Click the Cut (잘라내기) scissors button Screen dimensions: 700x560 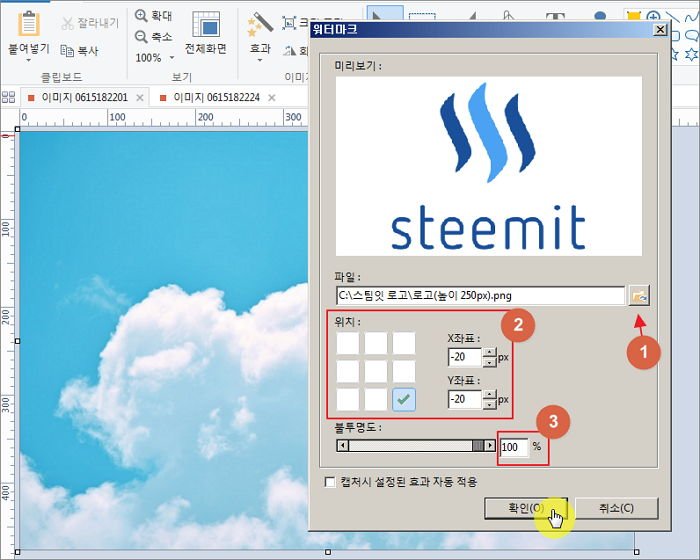(90, 23)
